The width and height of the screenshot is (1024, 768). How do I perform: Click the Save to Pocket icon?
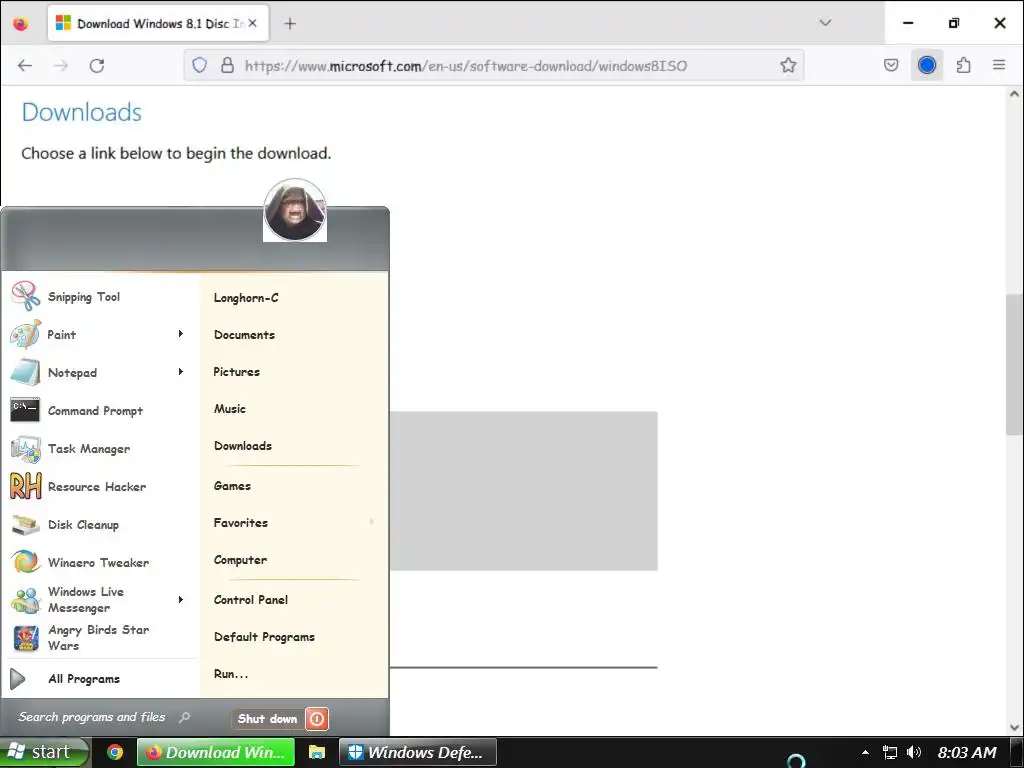click(891, 65)
